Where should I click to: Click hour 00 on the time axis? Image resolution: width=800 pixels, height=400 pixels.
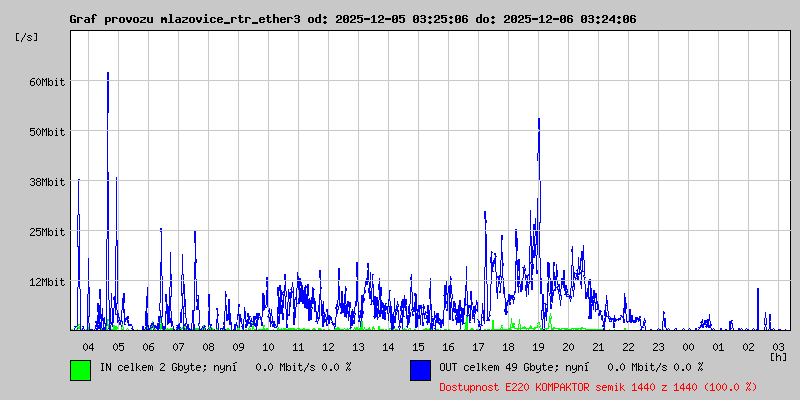pos(688,346)
